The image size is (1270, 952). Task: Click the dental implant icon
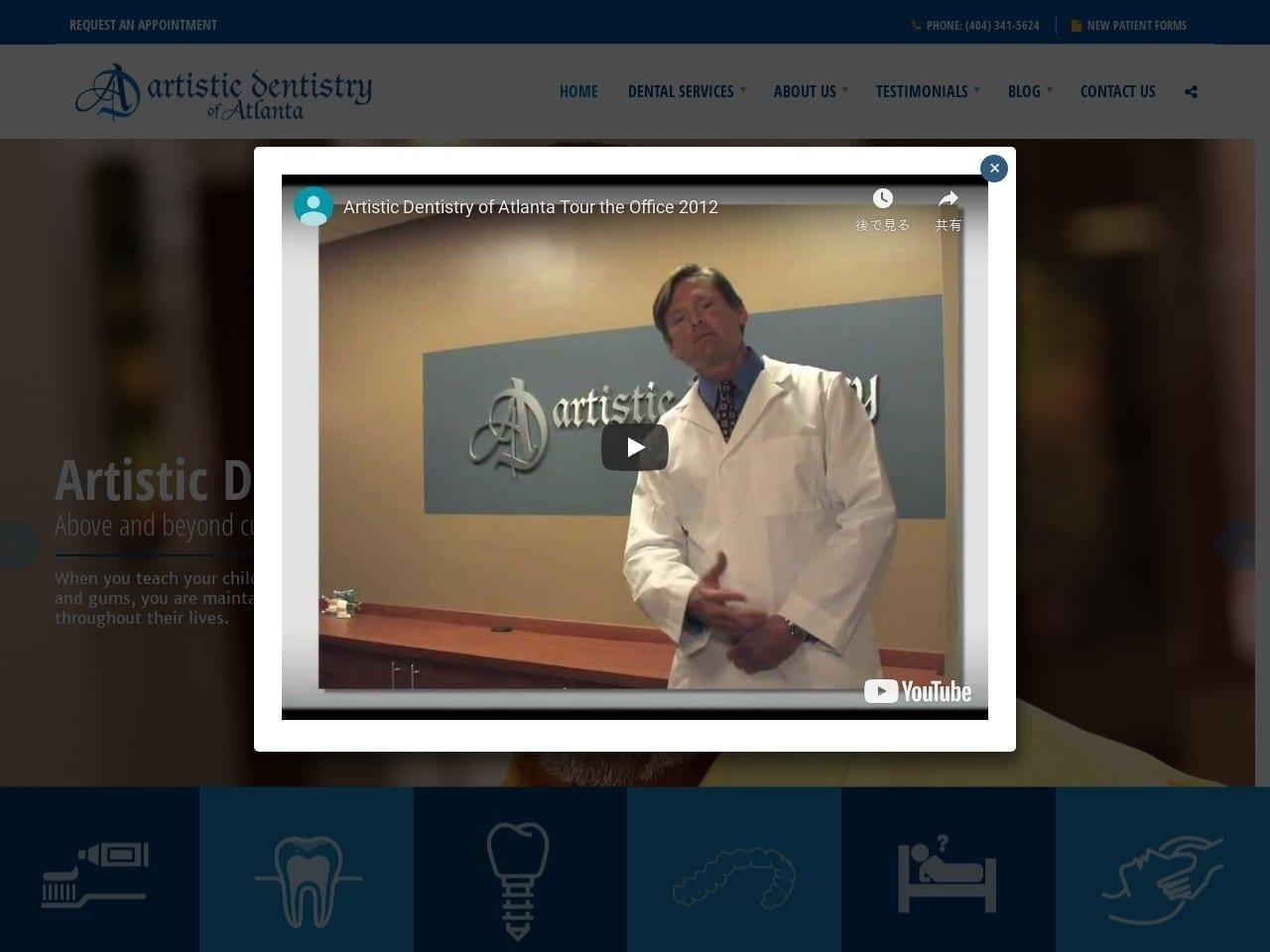click(x=518, y=881)
